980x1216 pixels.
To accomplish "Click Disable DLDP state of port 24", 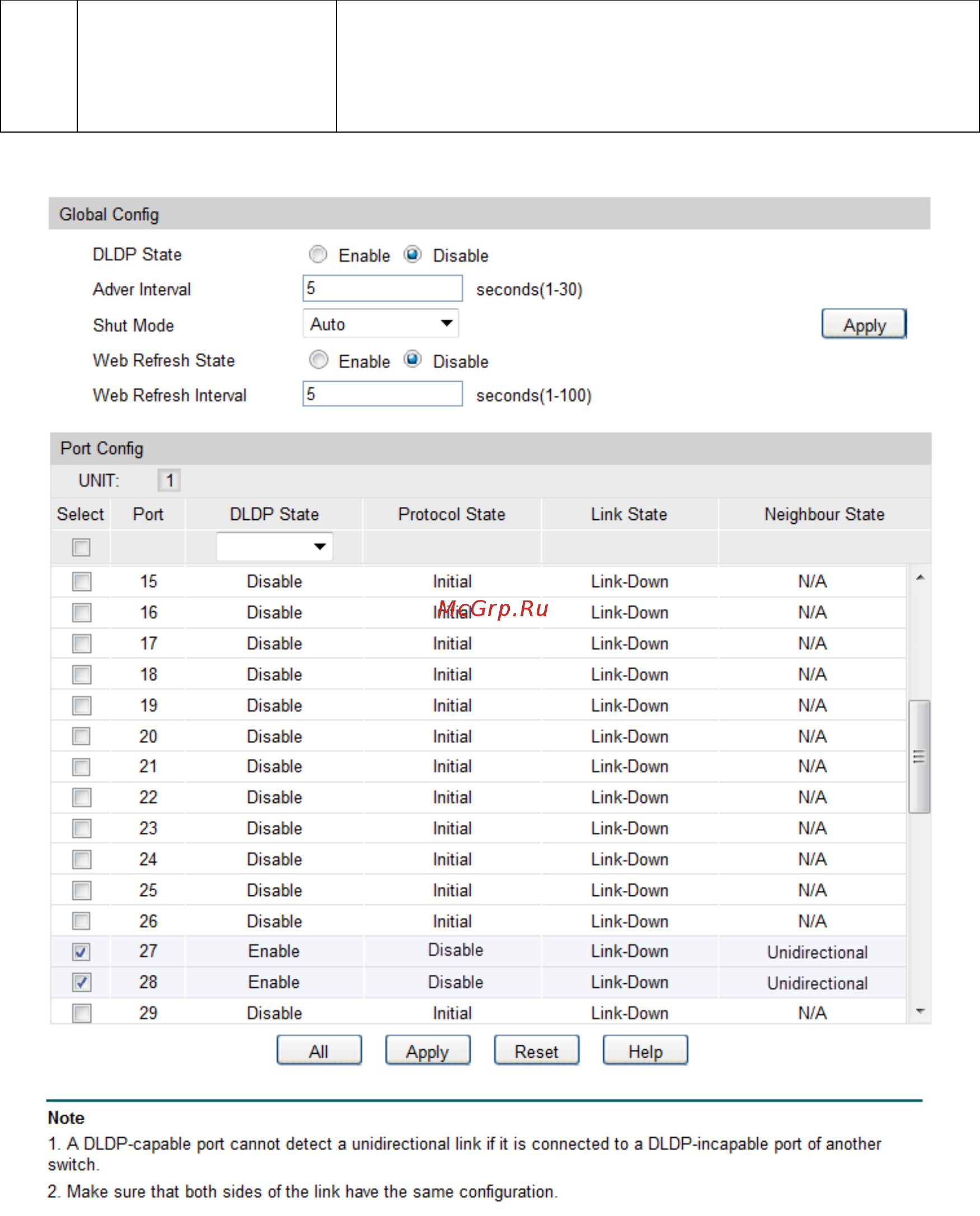I will tap(274, 860).
